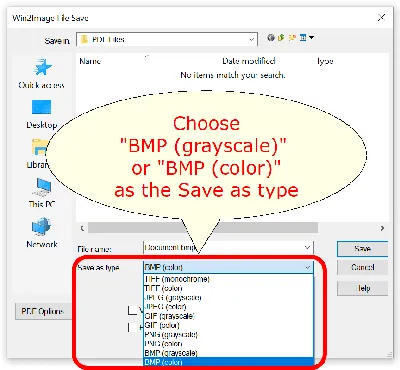400x370 pixels.
Task: Choose BMP (grayscale) file type
Action: [x=228, y=353]
